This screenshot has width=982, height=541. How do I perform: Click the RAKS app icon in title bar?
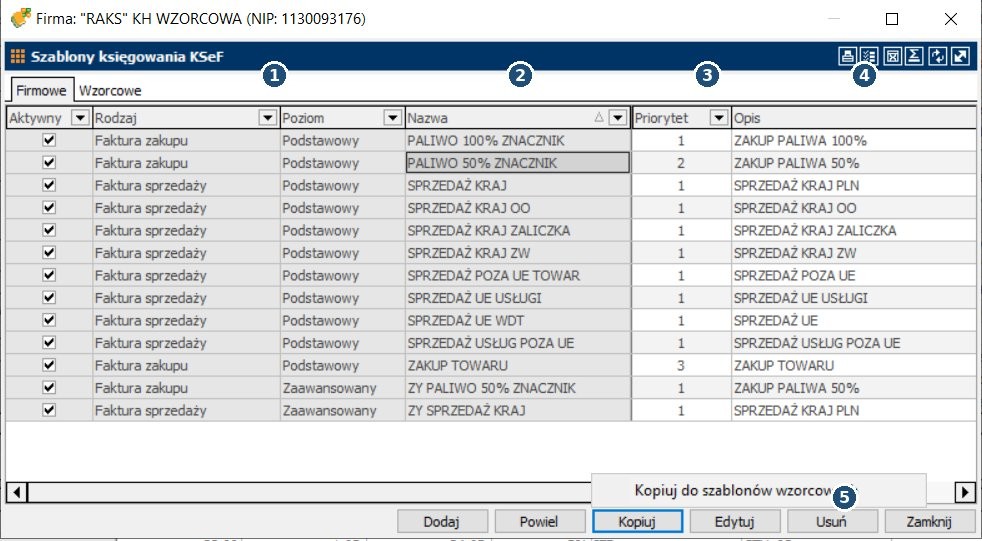19,19
